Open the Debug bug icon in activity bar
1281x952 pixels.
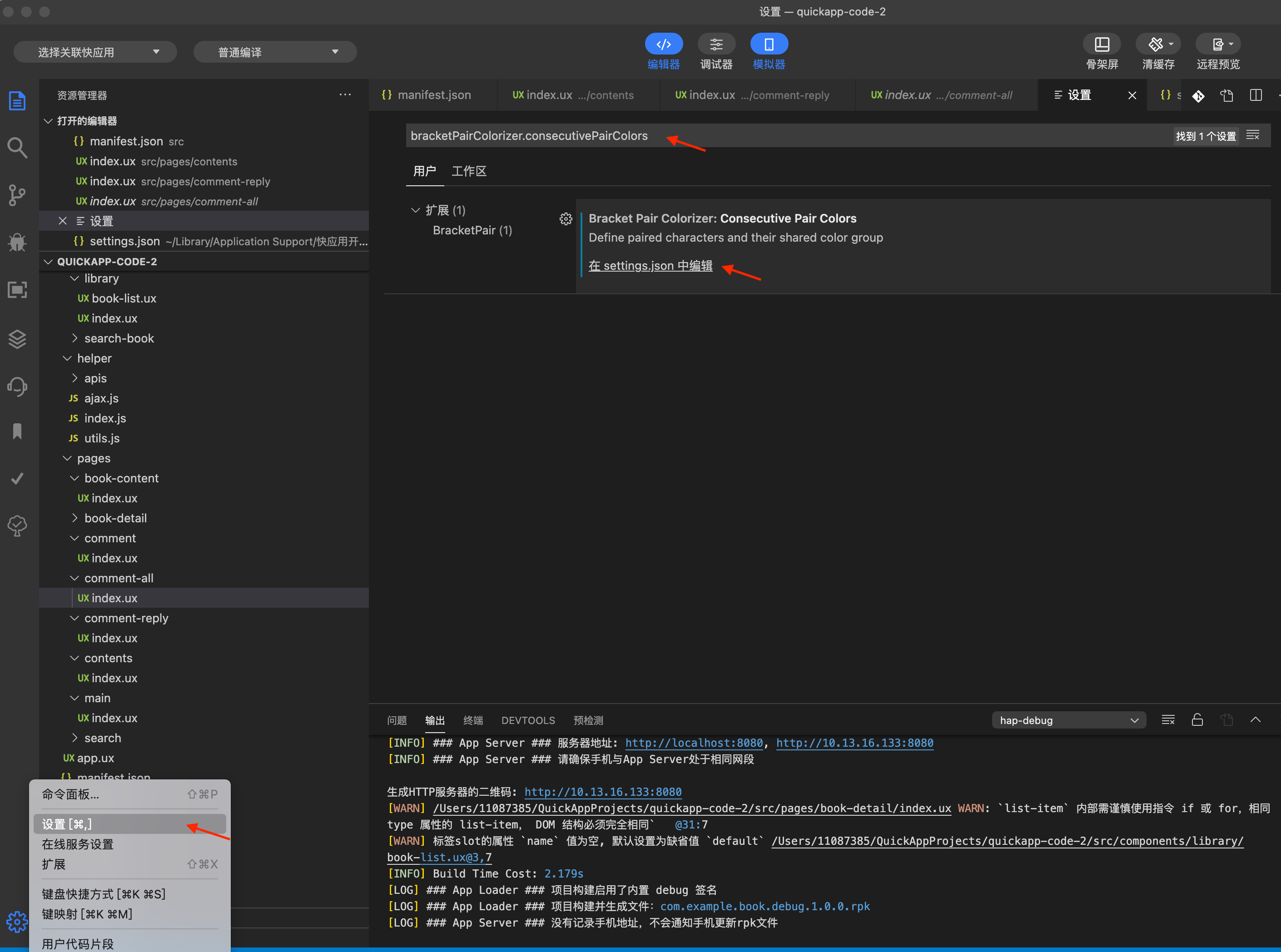17,242
